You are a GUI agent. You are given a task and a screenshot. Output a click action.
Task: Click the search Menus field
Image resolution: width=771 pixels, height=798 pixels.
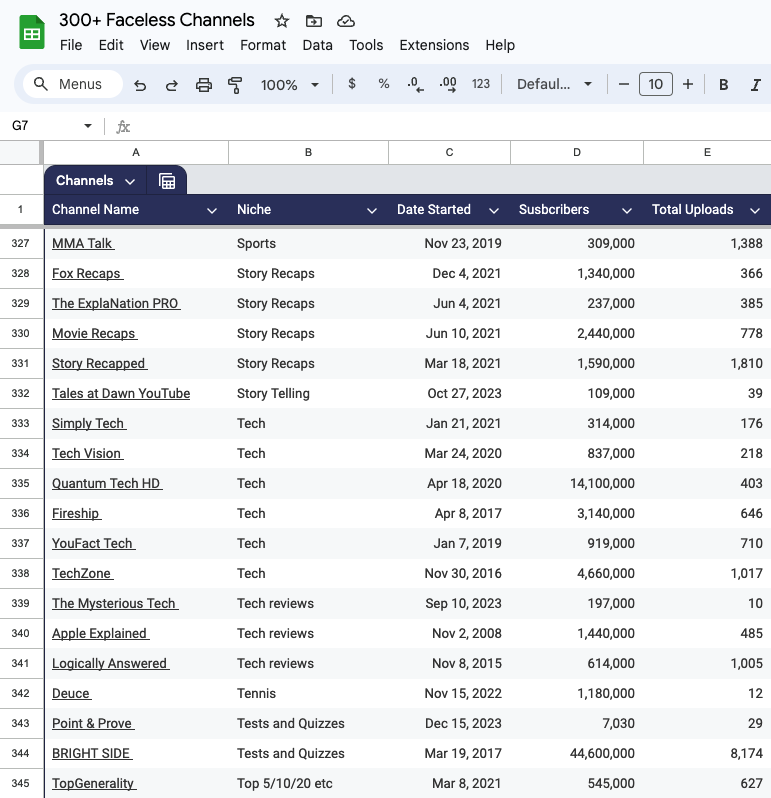[73, 84]
